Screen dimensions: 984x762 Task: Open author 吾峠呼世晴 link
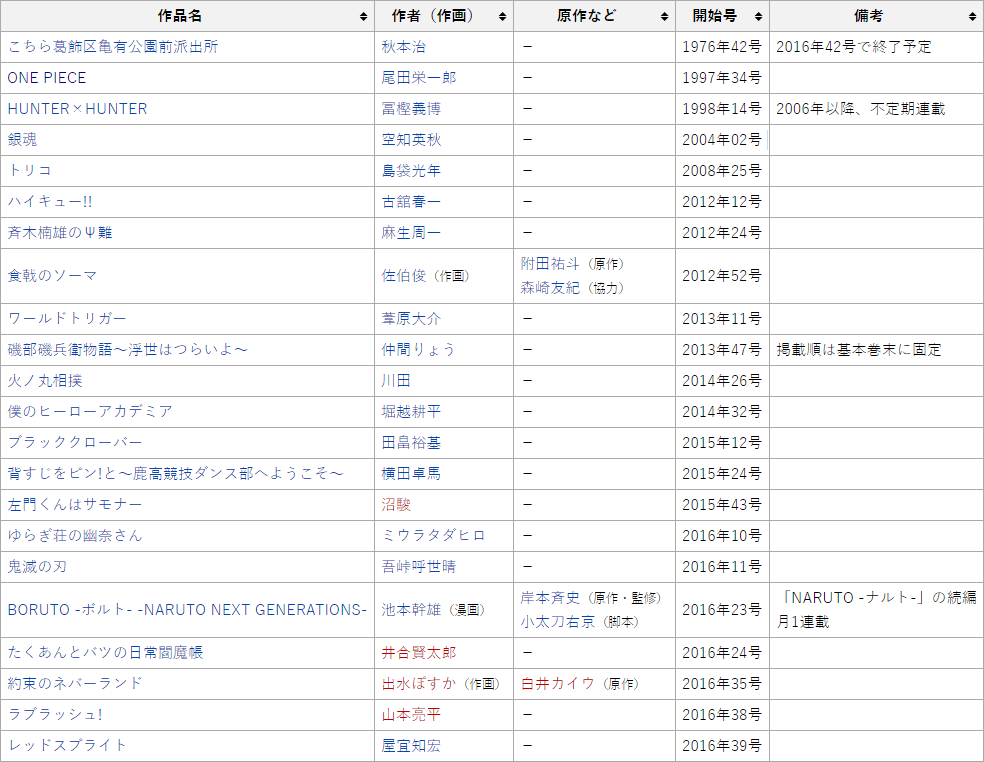point(419,567)
